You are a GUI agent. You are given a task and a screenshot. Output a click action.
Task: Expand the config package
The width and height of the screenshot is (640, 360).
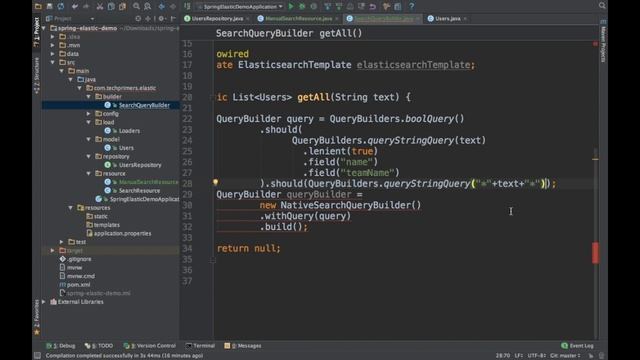89,114
